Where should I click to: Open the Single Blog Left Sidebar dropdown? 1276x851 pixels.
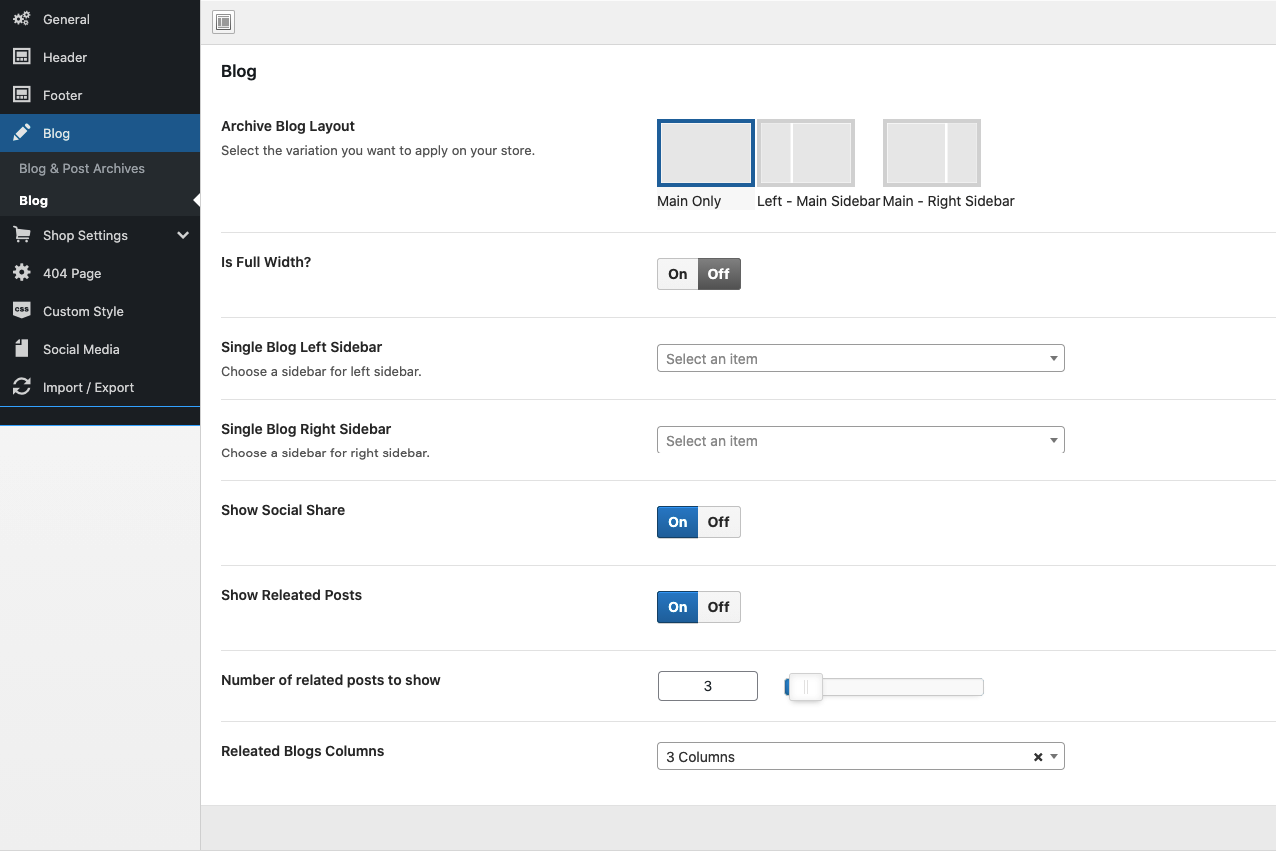(x=860, y=359)
